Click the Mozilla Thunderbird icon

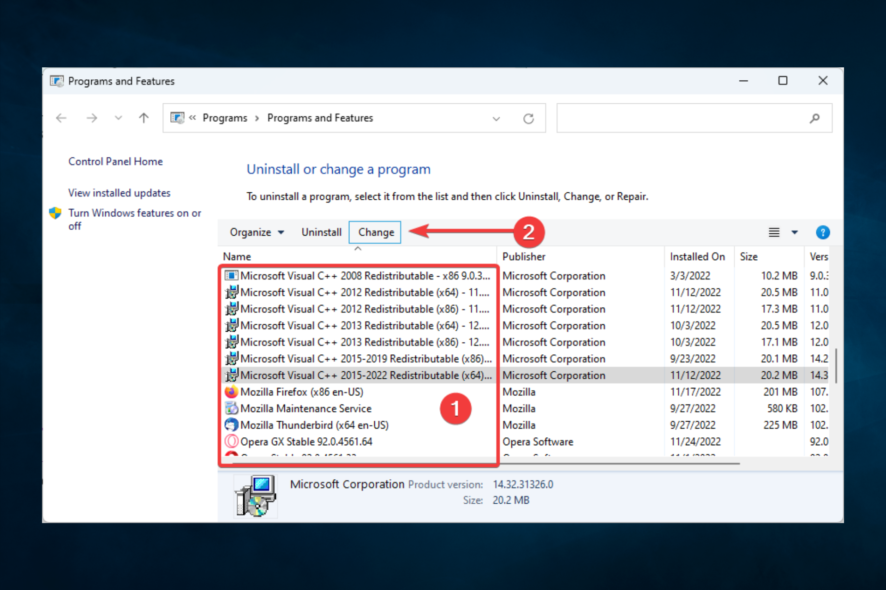pyautogui.click(x=231, y=425)
